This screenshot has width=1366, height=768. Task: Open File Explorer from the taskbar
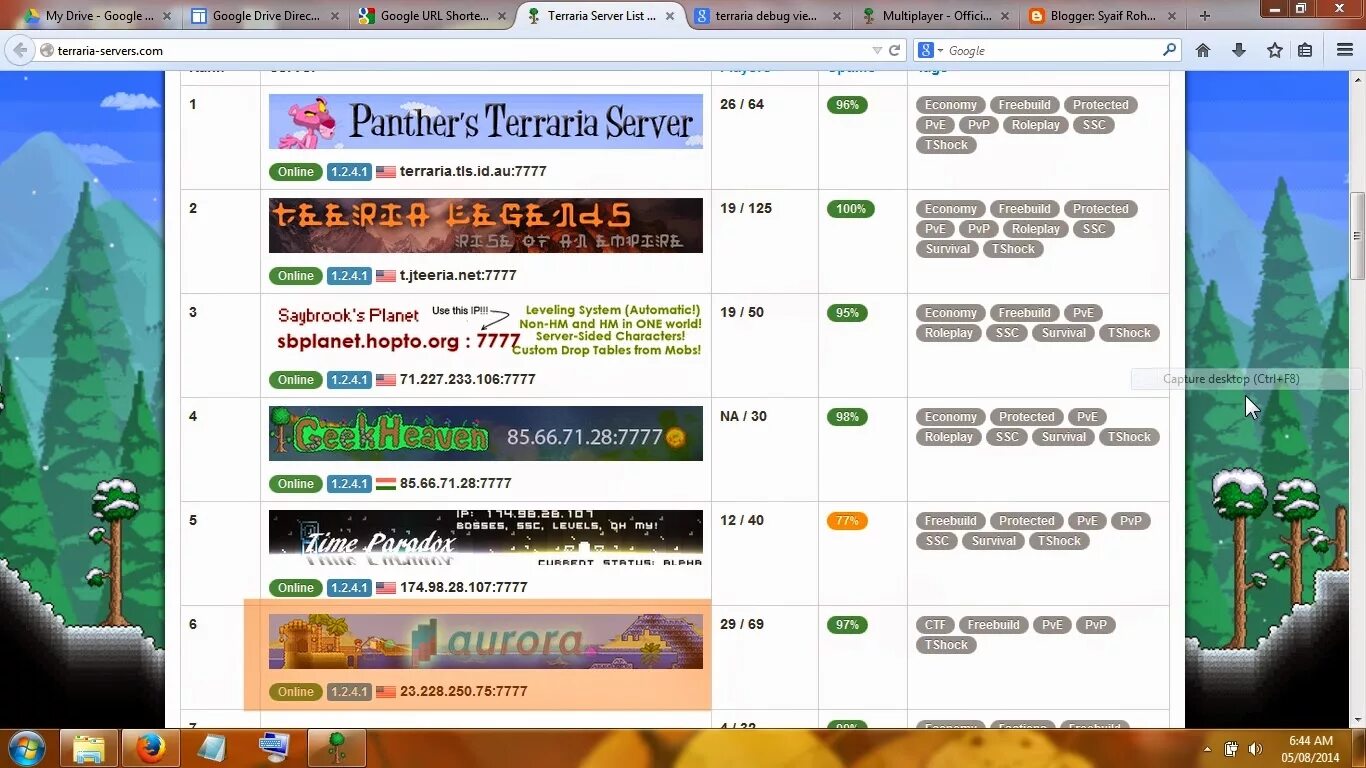pyautogui.click(x=89, y=747)
